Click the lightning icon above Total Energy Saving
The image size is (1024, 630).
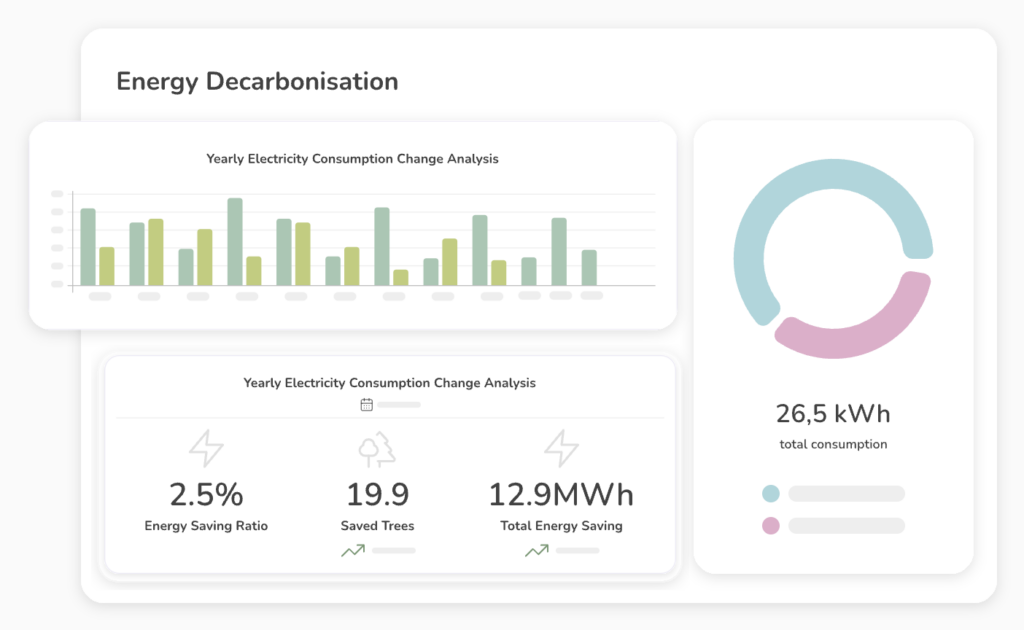coord(561,449)
